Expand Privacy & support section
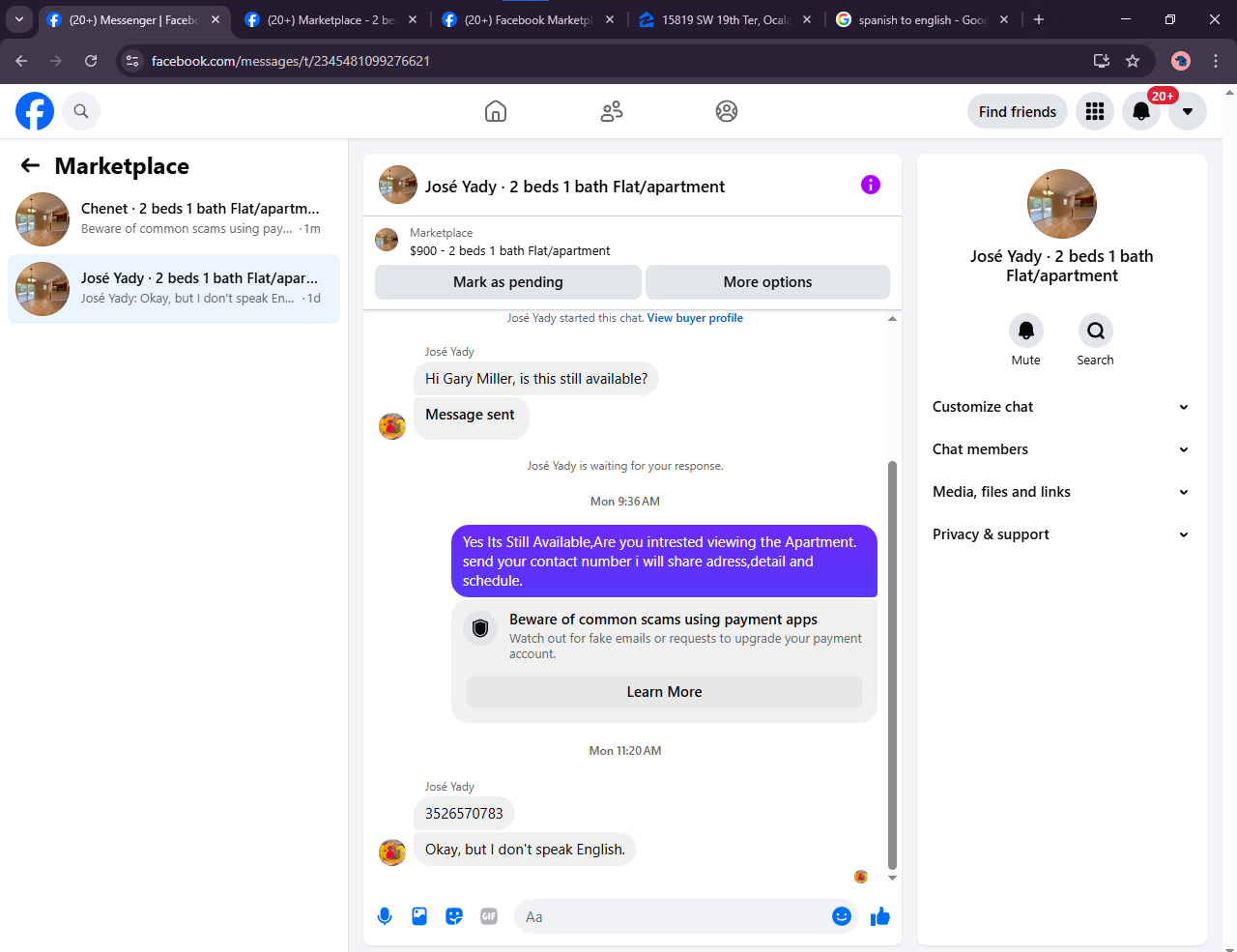The width and height of the screenshot is (1237, 952). (1061, 534)
